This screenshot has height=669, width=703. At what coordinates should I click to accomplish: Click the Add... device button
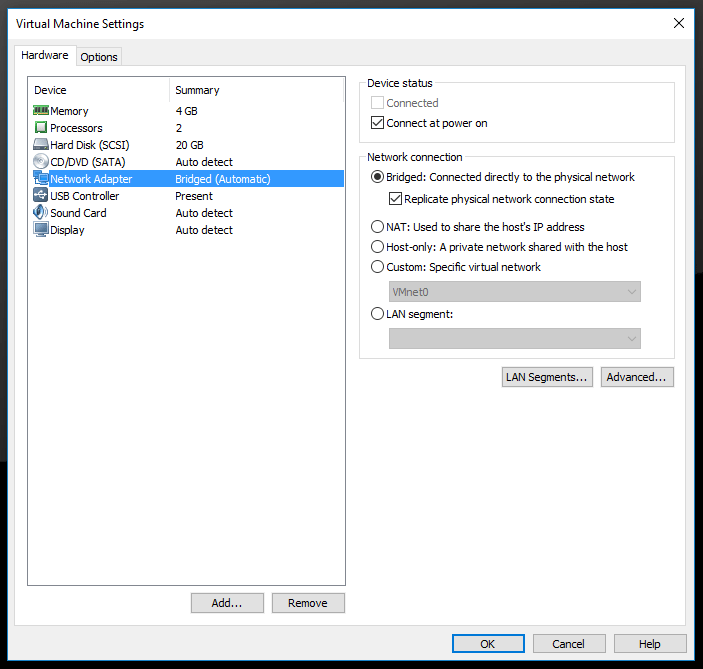[227, 603]
